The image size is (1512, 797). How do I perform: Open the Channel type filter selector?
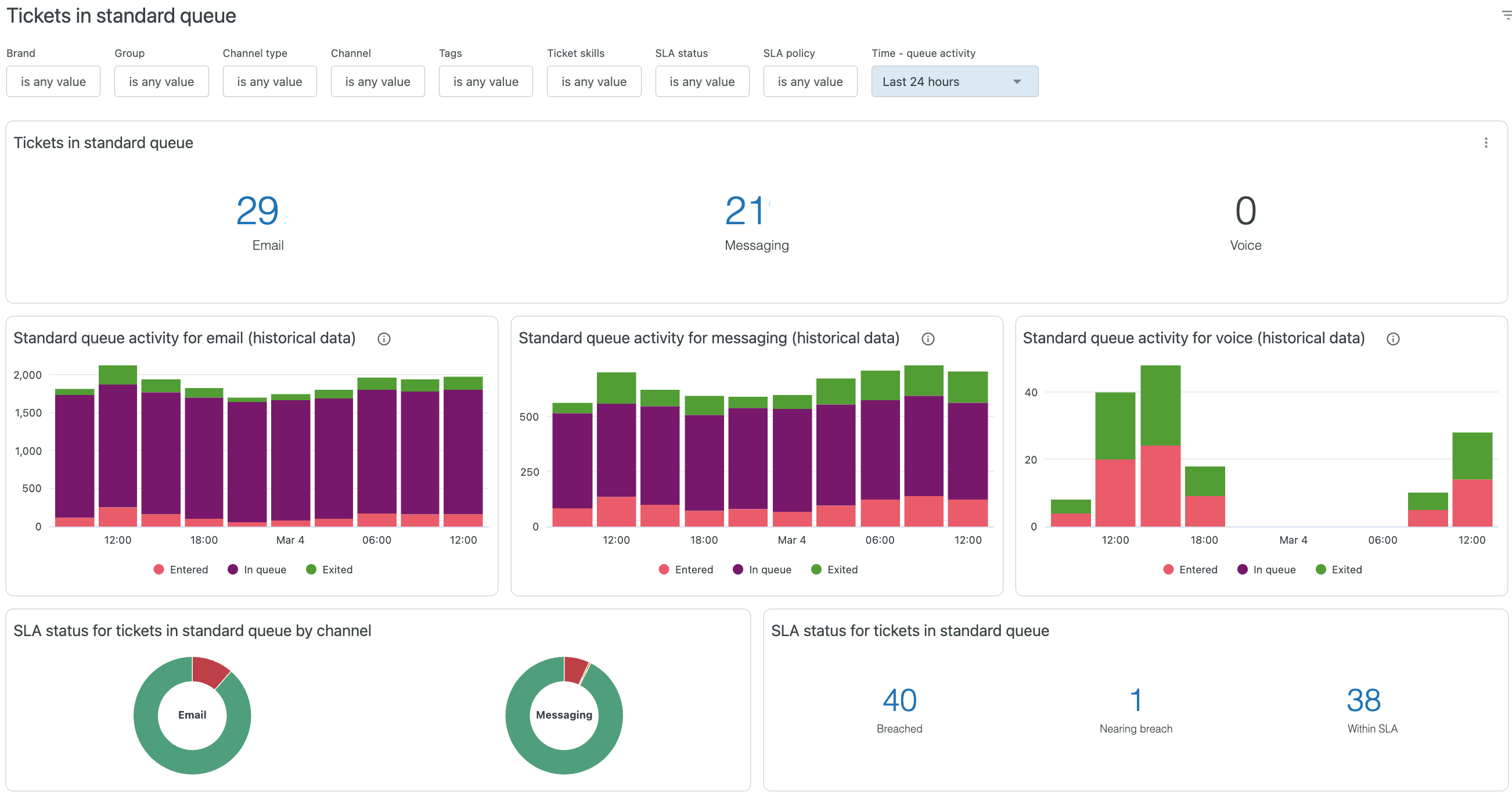coord(269,82)
